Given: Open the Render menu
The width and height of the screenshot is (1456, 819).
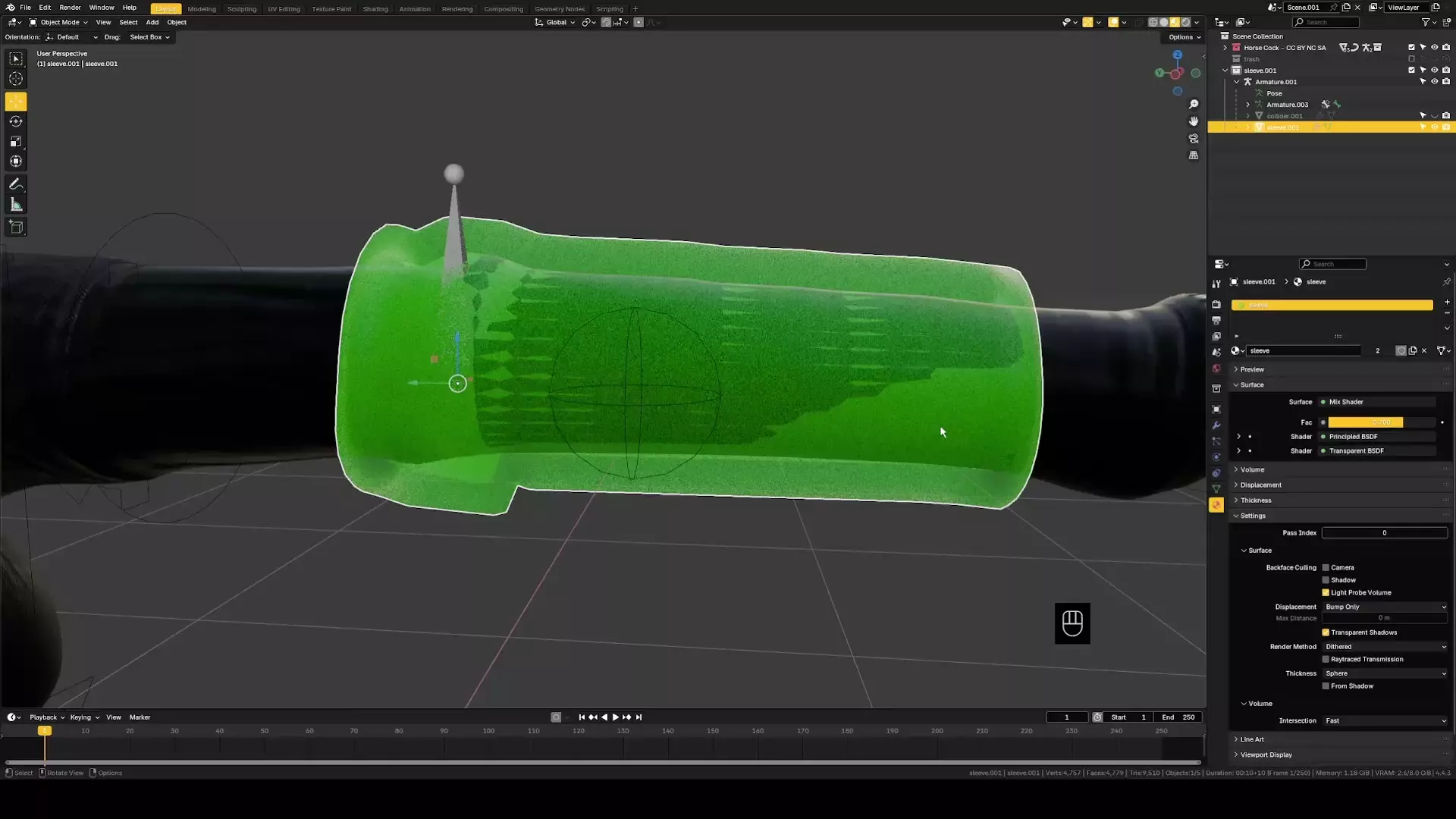Looking at the screenshot, I should tap(70, 8).
